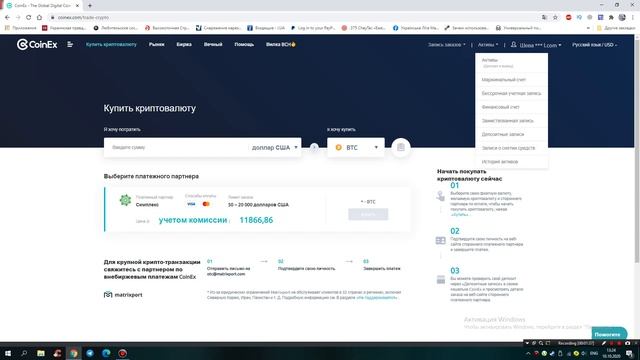Select Финансовый счет menu entry
Viewport: 640px width, 360px height.
[x=511, y=107]
